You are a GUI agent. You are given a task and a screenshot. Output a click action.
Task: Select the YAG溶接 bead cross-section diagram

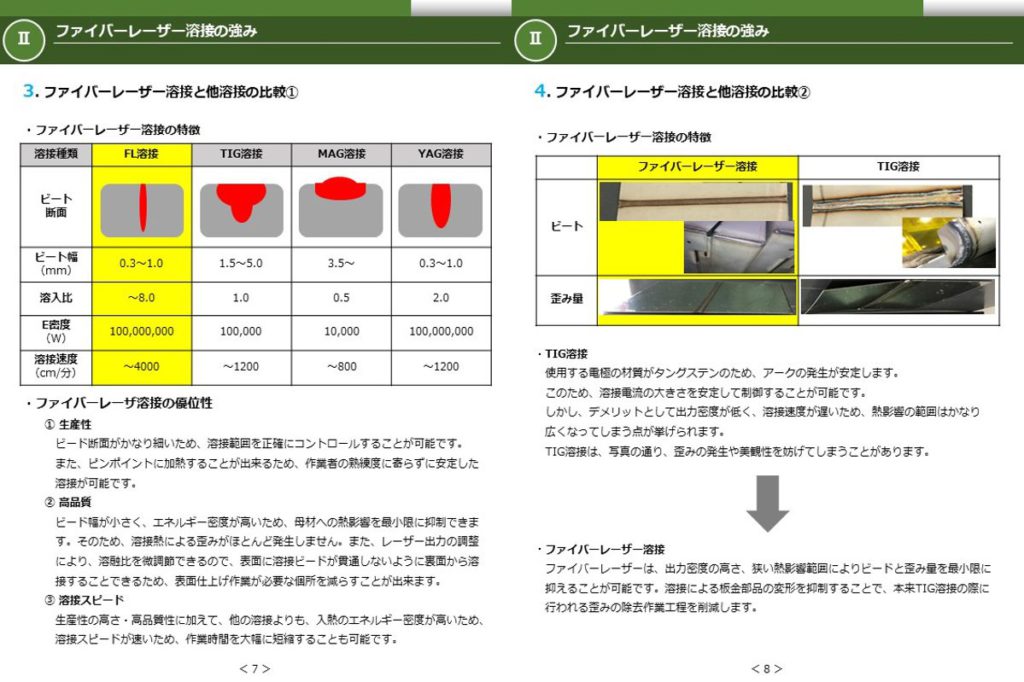(x=440, y=207)
